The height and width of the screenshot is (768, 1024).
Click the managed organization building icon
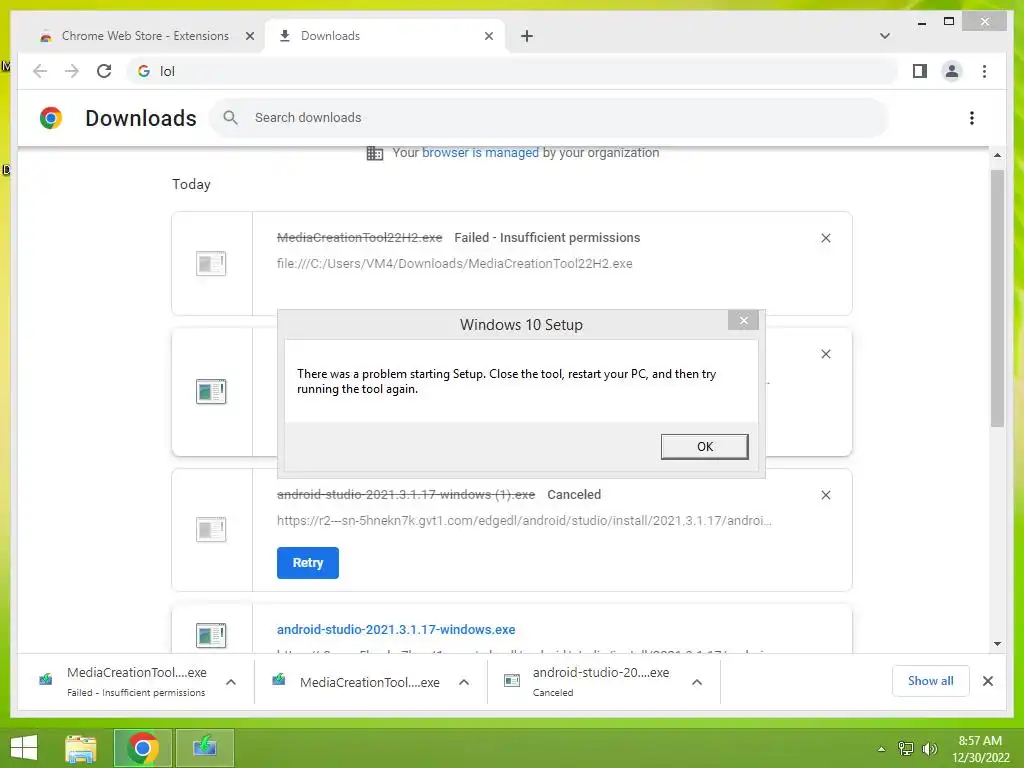click(375, 153)
